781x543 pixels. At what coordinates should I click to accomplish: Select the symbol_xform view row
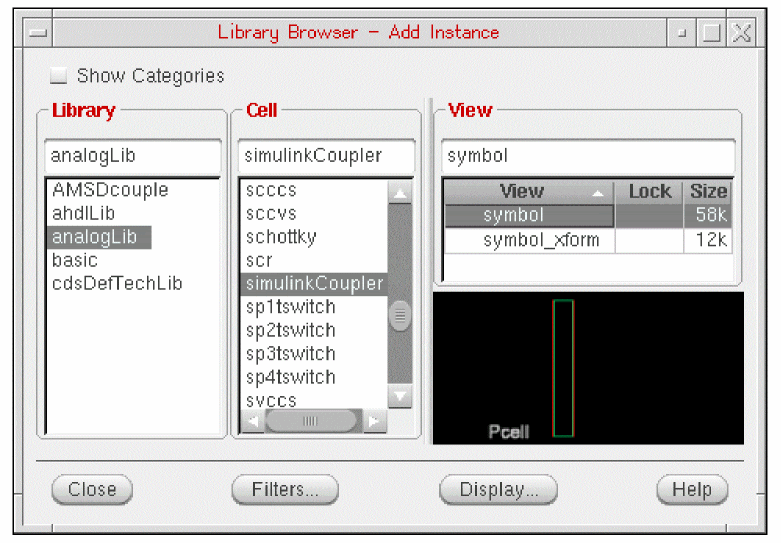(x=588, y=240)
